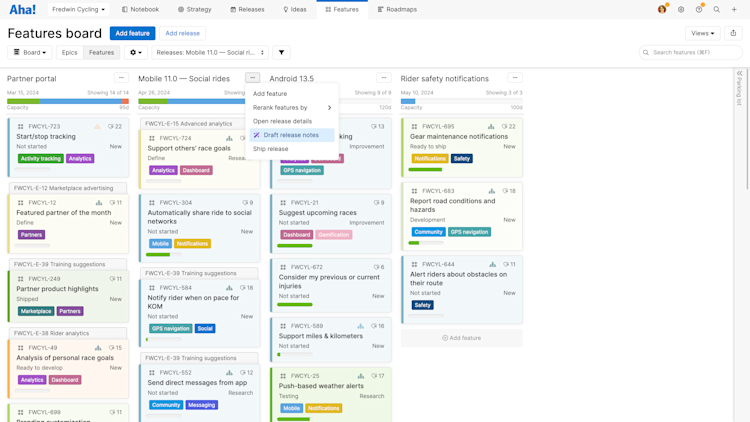This screenshot has height=422, width=750.
Task: Click score icon on FWCYL-12 card
Action: 99,203
